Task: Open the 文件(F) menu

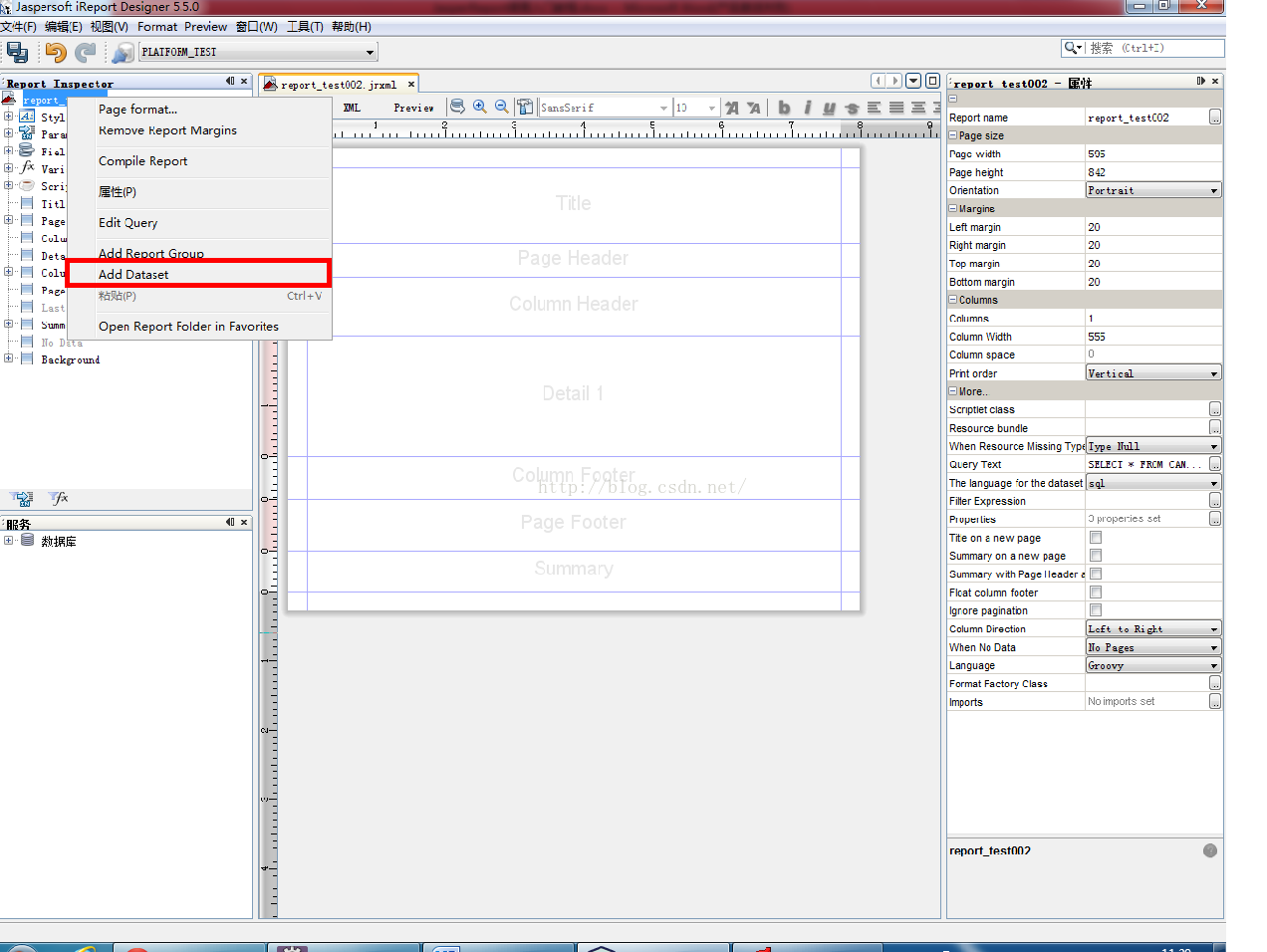Action: click(18, 27)
